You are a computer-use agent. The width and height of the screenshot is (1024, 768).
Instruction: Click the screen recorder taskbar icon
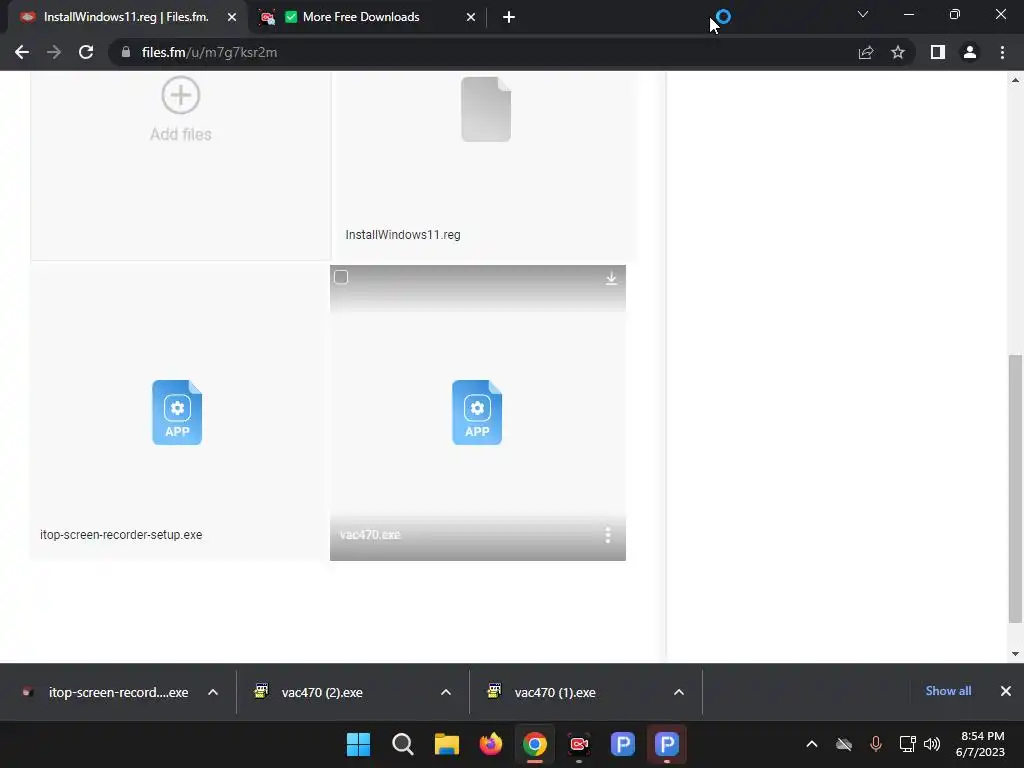[x=579, y=744]
